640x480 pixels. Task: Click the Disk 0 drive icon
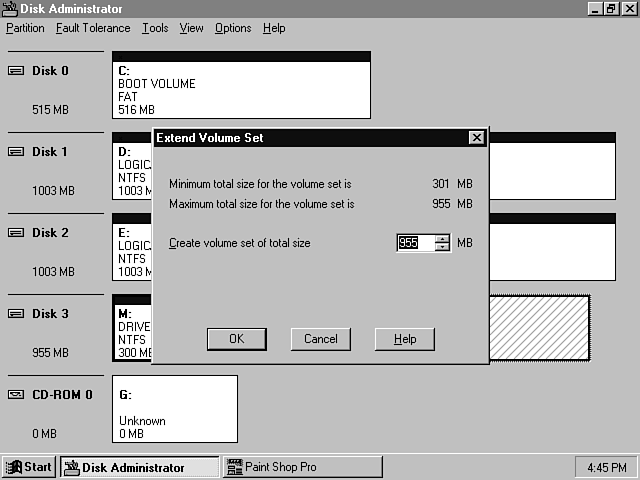[17, 71]
